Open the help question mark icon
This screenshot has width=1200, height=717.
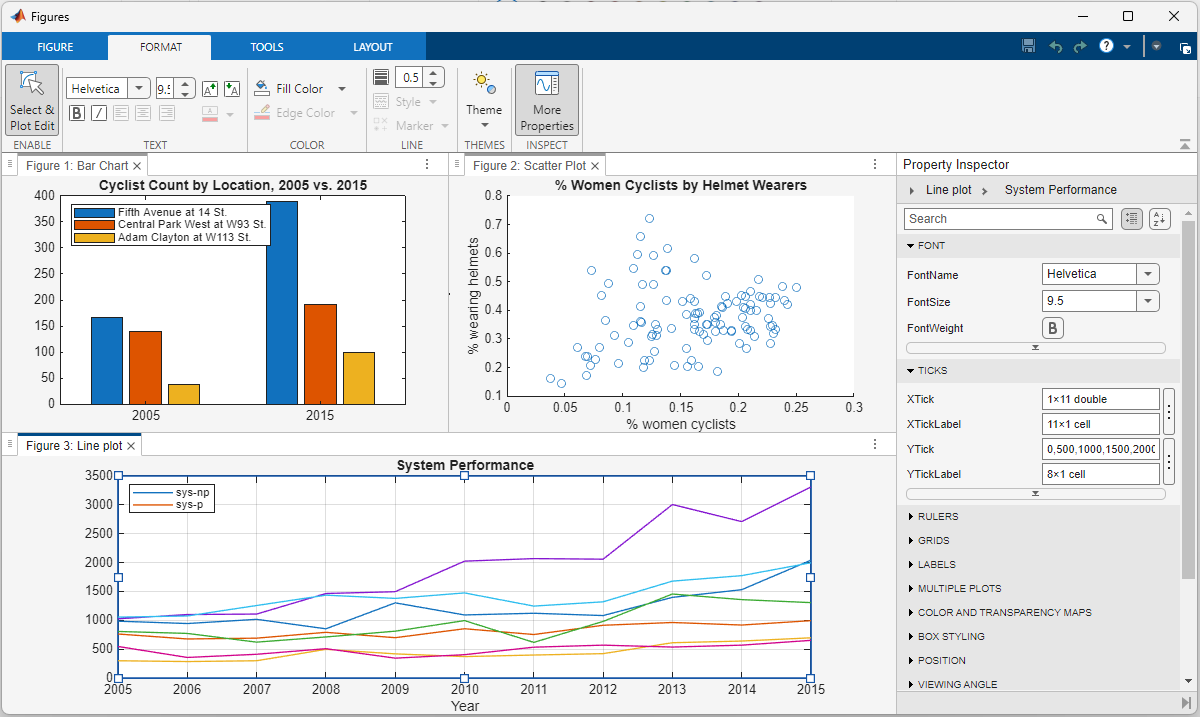coord(1106,46)
